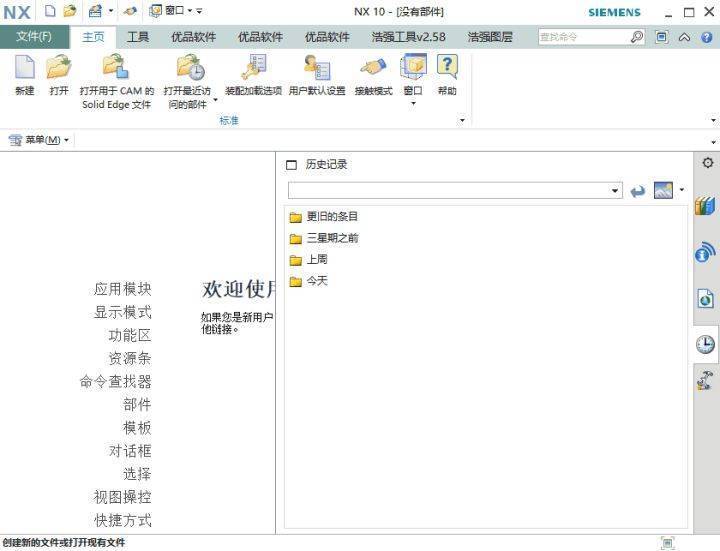720x551 pixels.
Task: Click the open folder icon in quick access toolbar
Action: tap(70, 11)
